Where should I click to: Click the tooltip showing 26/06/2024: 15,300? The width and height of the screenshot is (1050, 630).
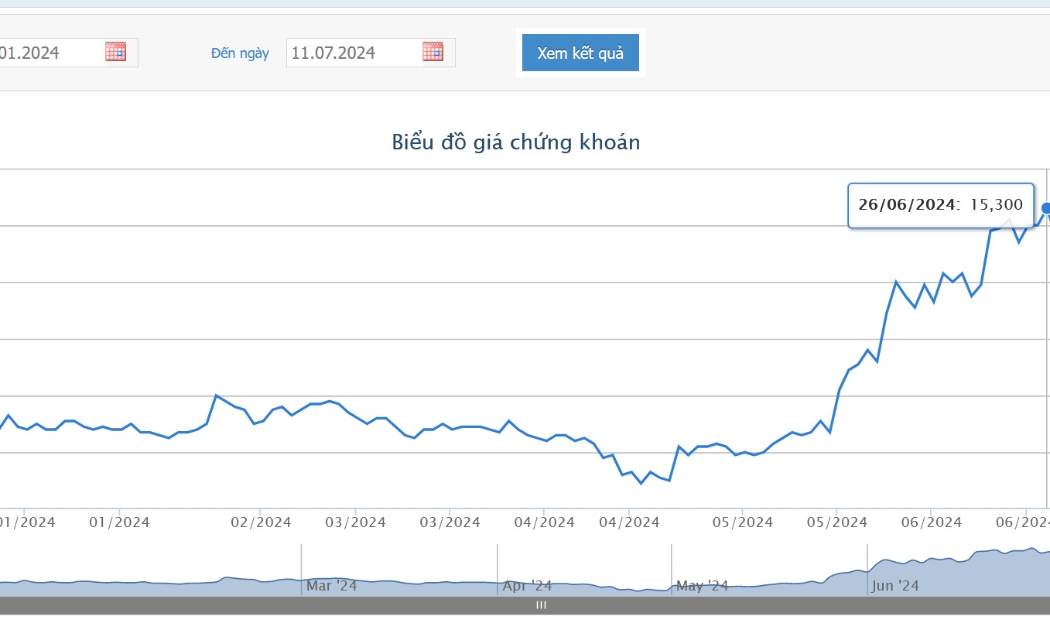pos(941,206)
